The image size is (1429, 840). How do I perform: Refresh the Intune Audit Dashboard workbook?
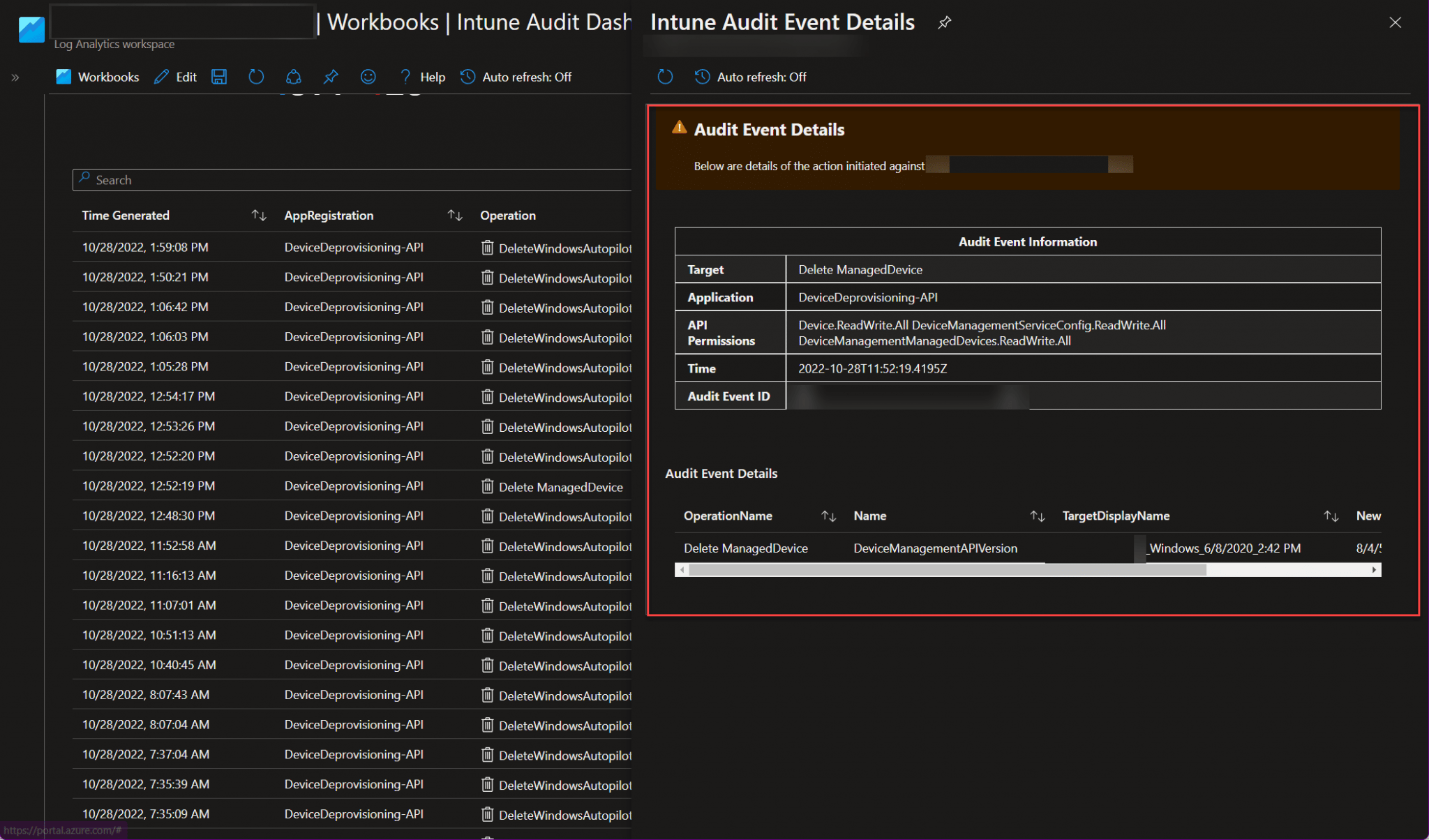[x=256, y=77]
